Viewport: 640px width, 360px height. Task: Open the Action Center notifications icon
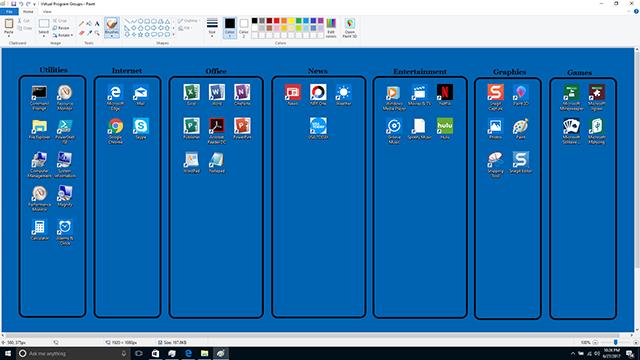(x=630, y=353)
